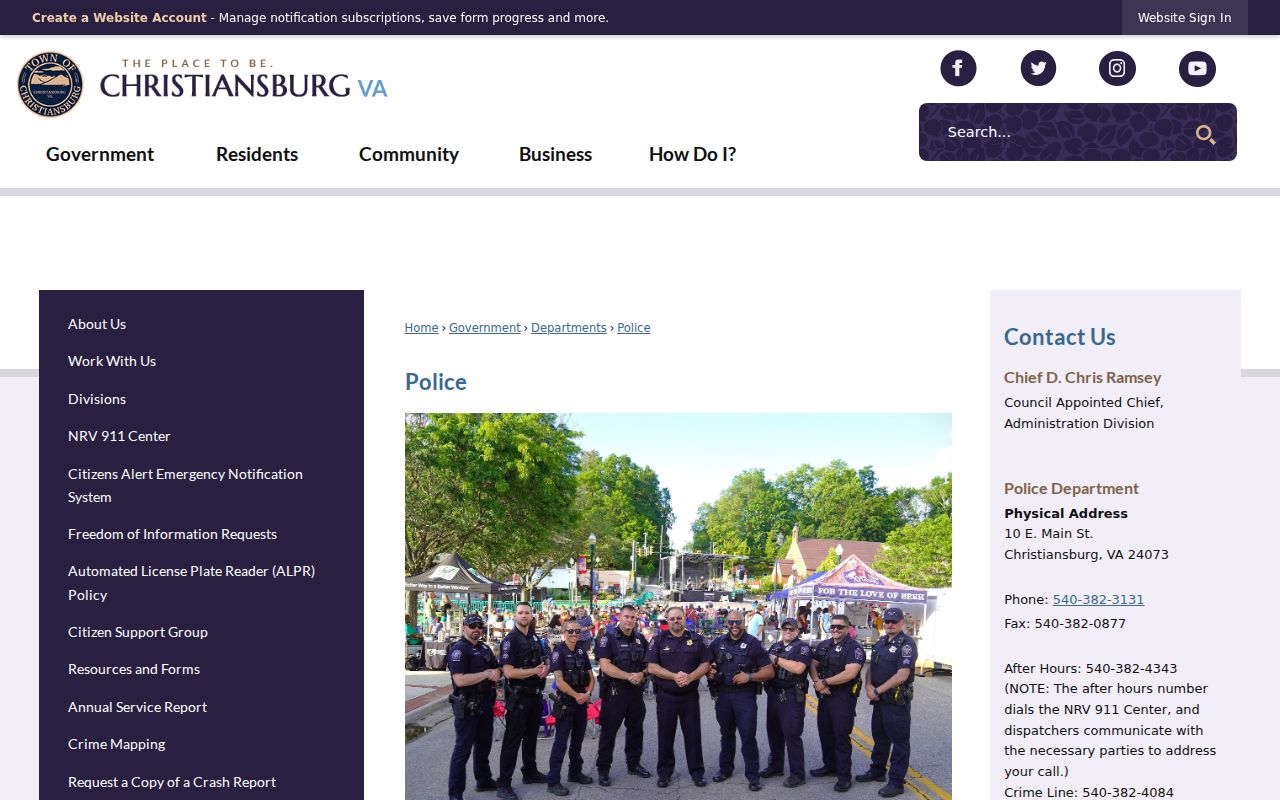
Task: Click Departments breadcrumb link
Action: pos(569,328)
